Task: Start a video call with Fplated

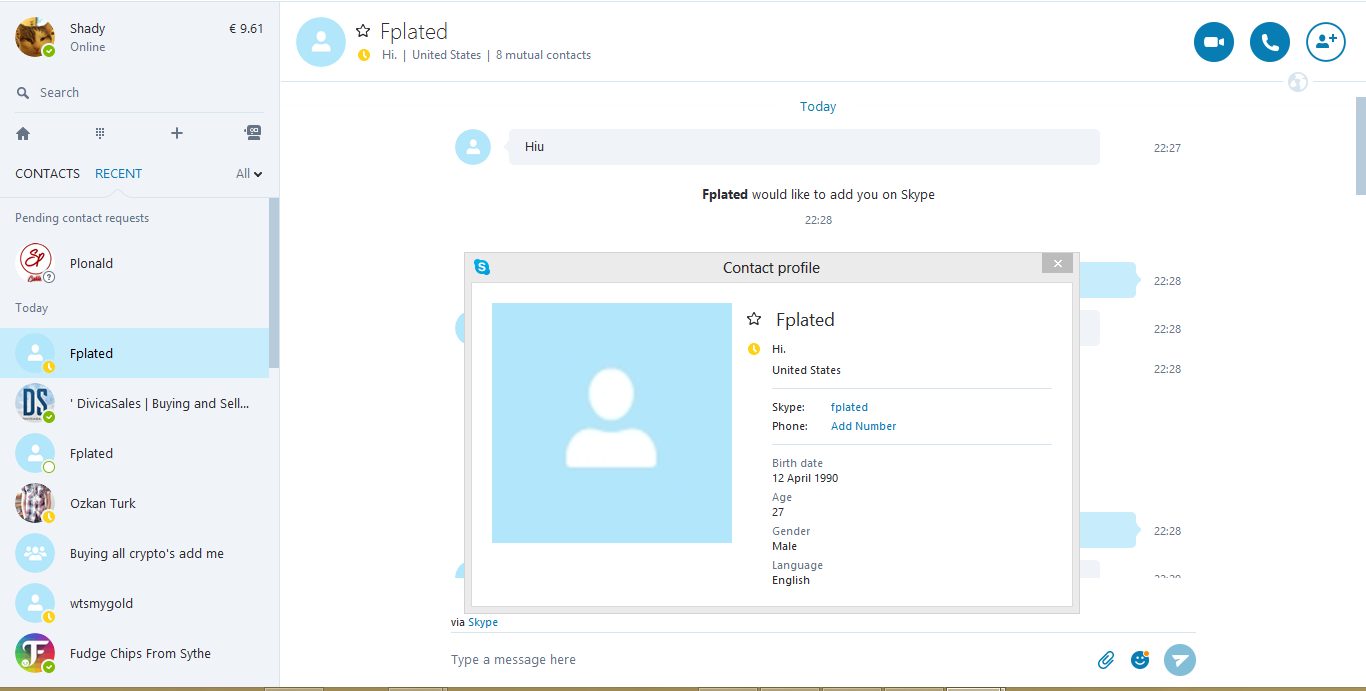Action: [x=1213, y=42]
